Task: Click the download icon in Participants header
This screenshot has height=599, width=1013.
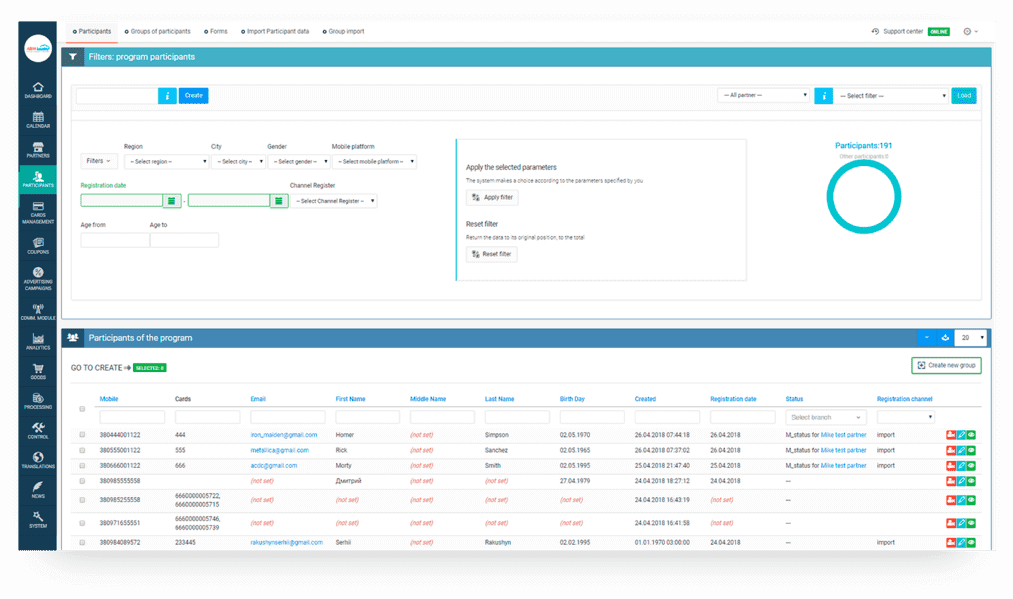Action: pos(945,338)
